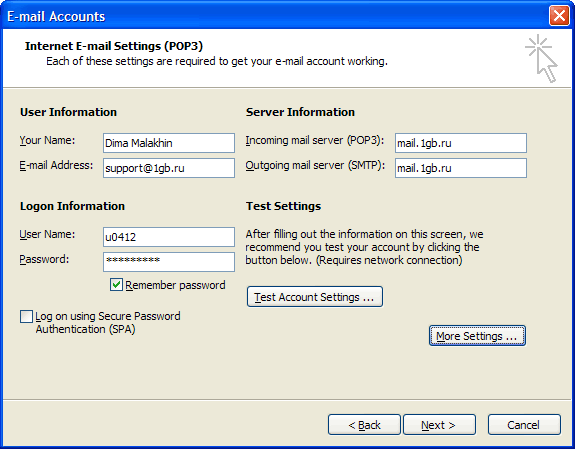
Task: Click the Test Settings section heading
Action: [x=283, y=206]
